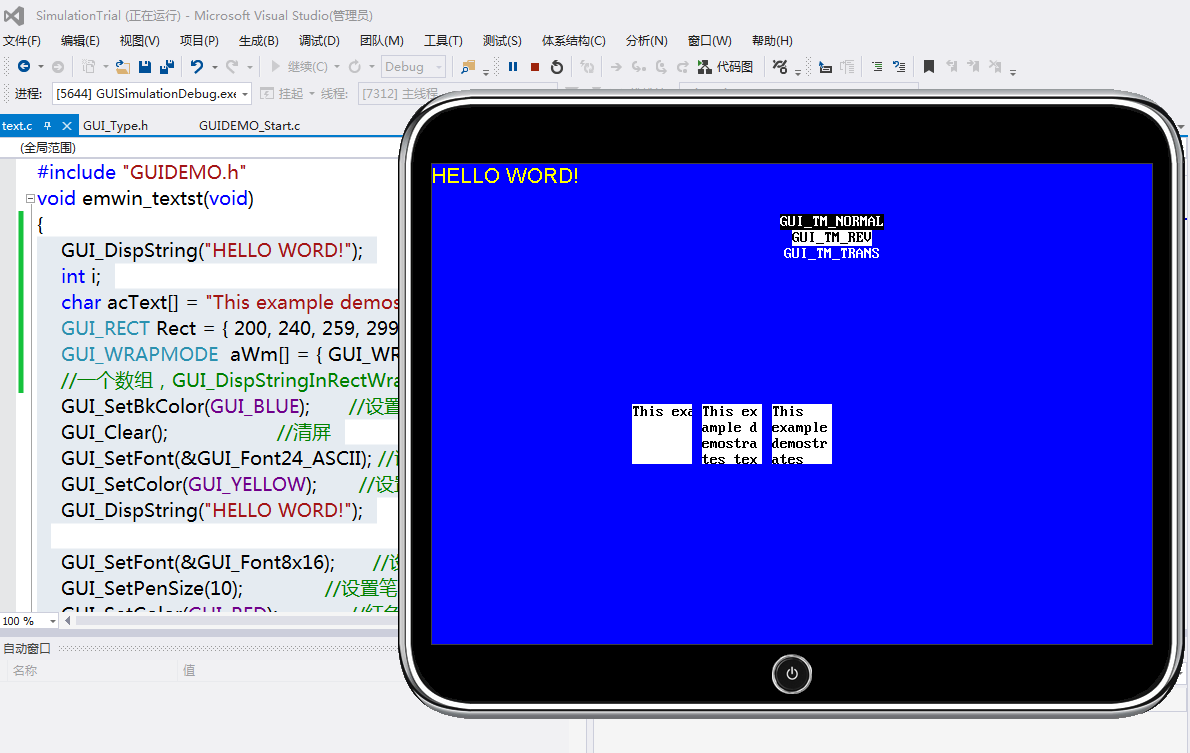Expand the navigate backward dropdown arrow
Screen dimensions: 1190x753
pyautogui.click(x=41, y=67)
